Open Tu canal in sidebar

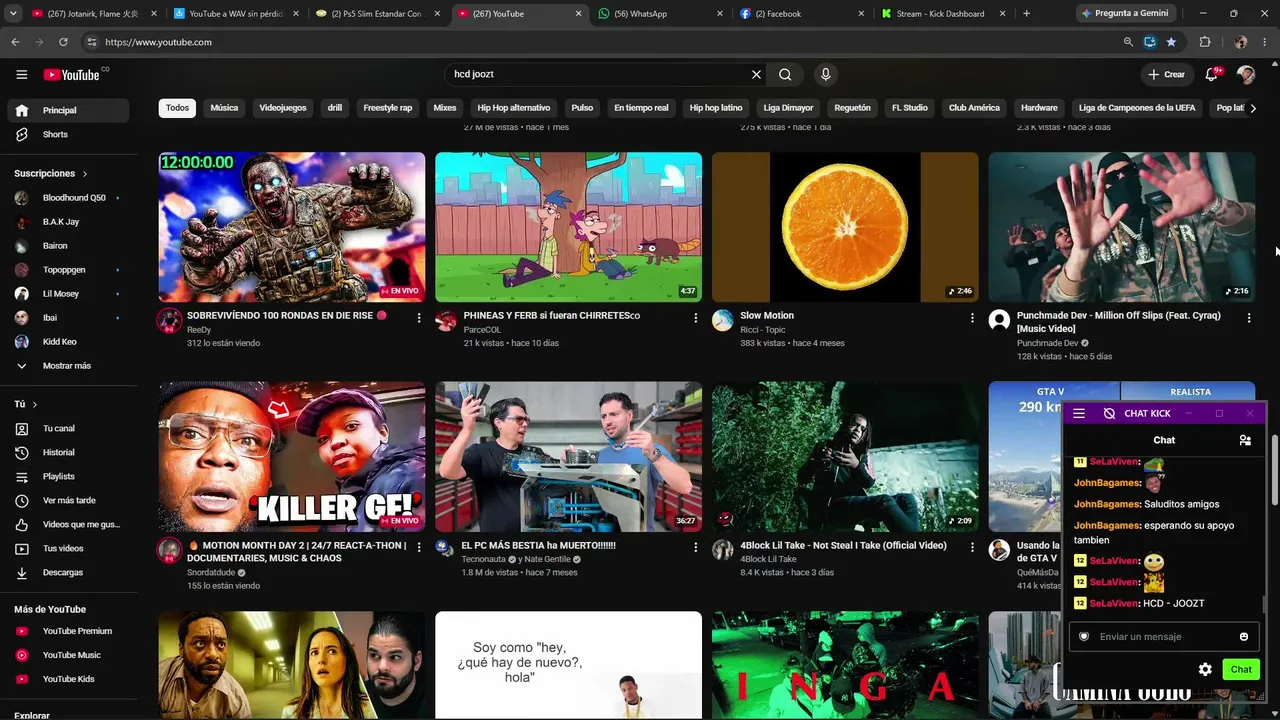(69, 428)
